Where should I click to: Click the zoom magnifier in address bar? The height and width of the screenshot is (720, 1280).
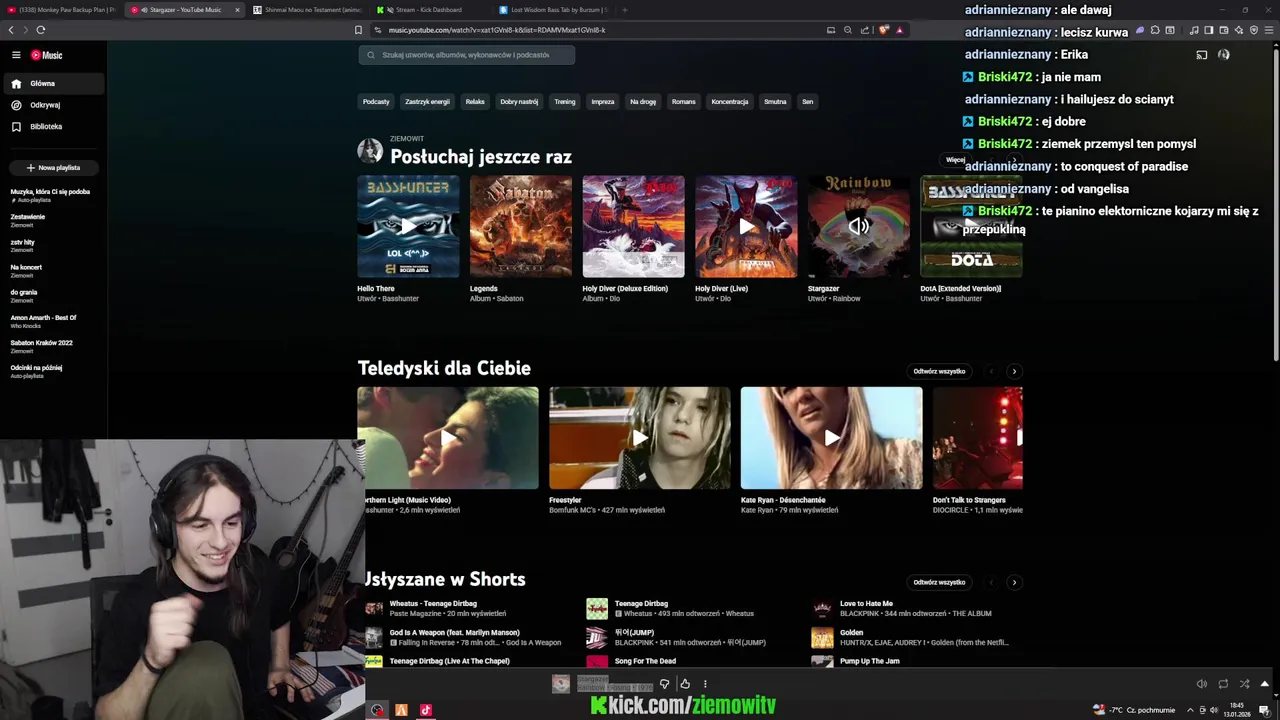(x=848, y=30)
